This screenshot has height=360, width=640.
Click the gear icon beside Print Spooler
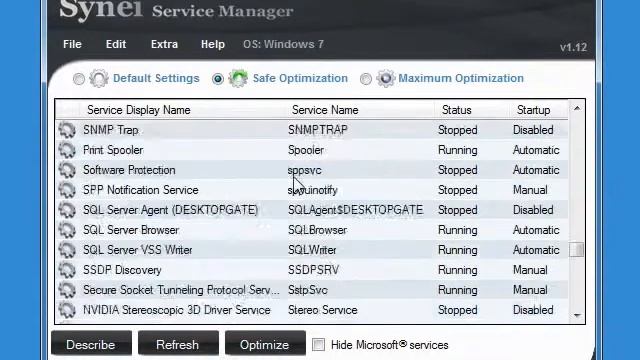point(67,150)
